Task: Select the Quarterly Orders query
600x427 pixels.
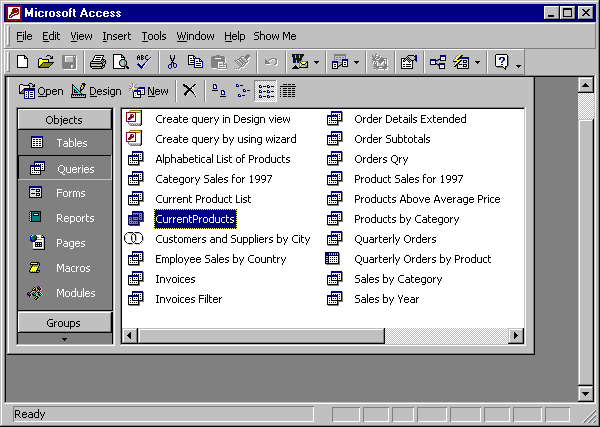Action: 395,239
